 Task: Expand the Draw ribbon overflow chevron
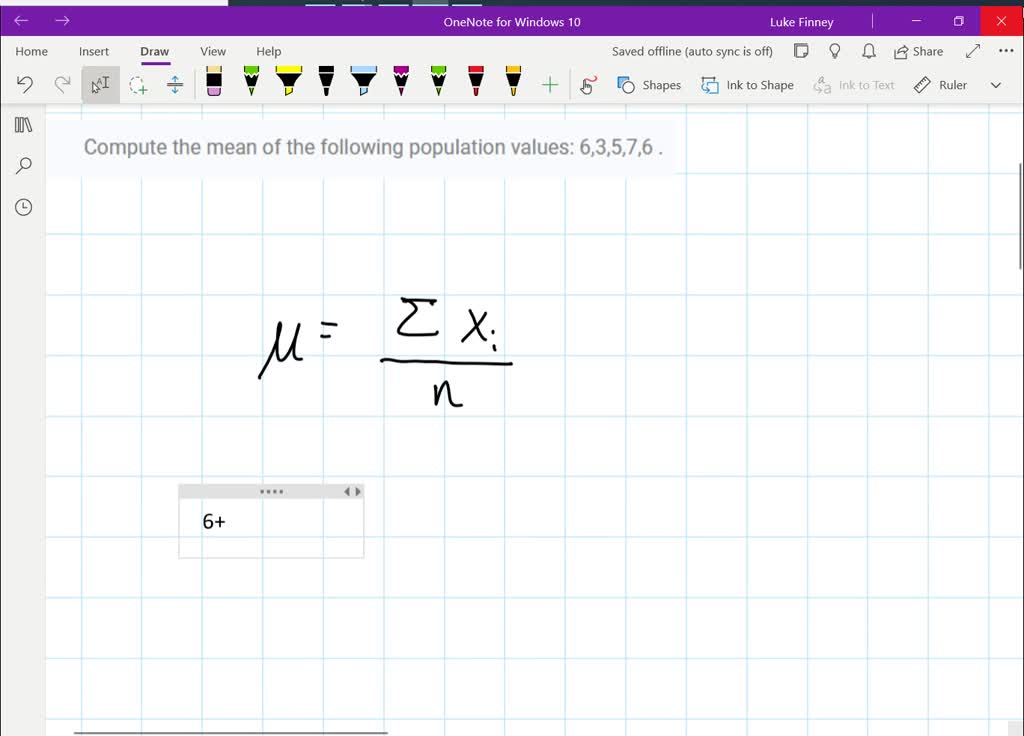(x=995, y=85)
